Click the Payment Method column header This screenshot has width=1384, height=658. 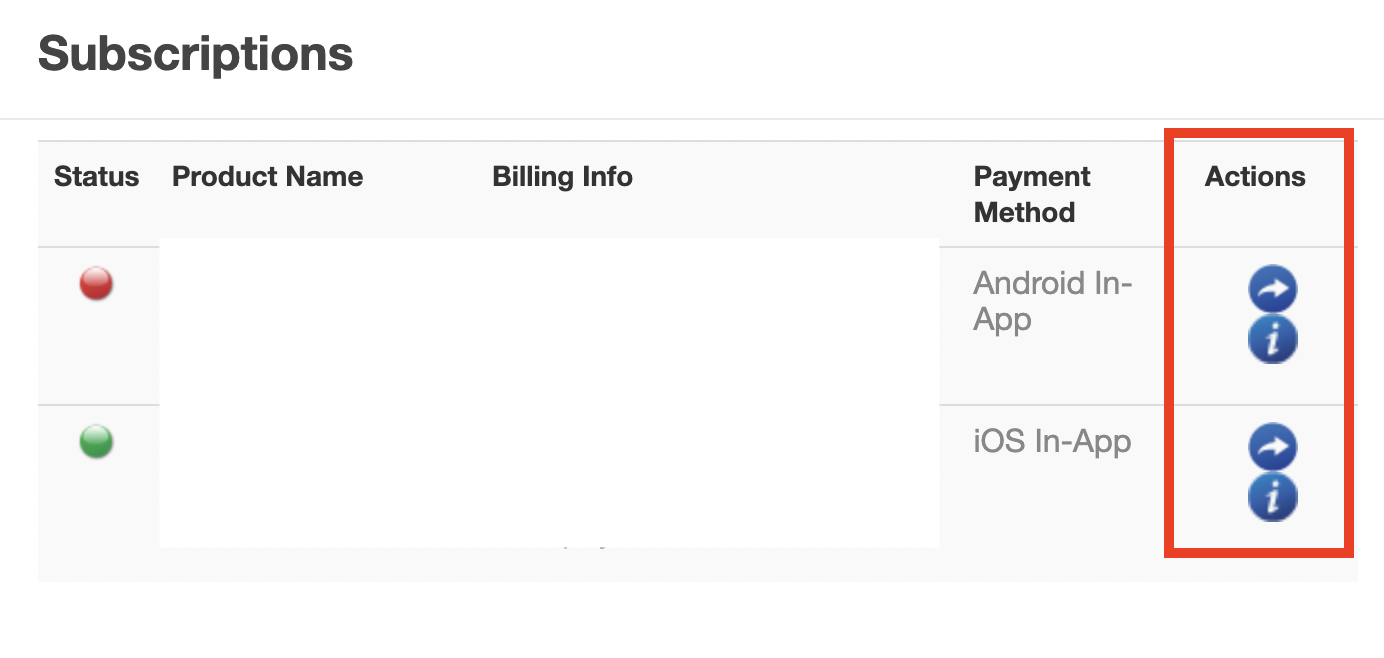[x=1031, y=194]
